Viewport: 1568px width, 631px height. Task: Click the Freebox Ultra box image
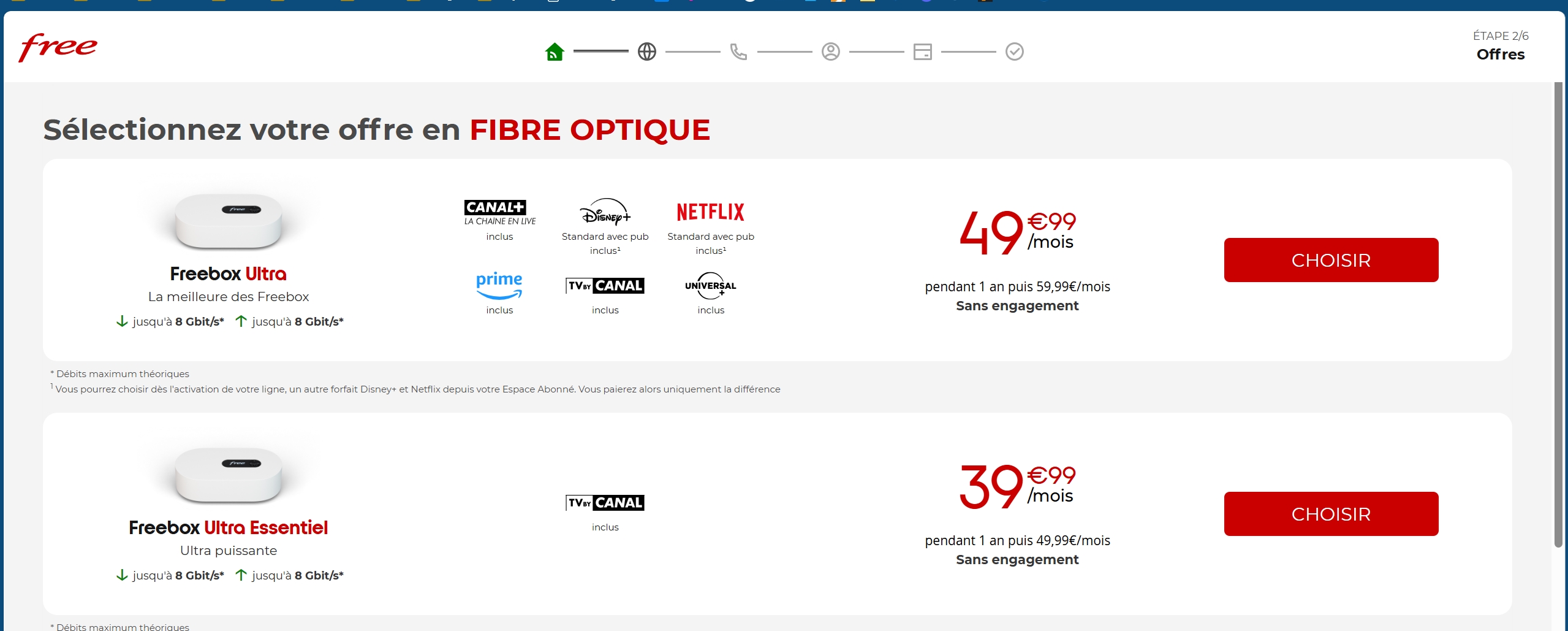[x=229, y=220]
